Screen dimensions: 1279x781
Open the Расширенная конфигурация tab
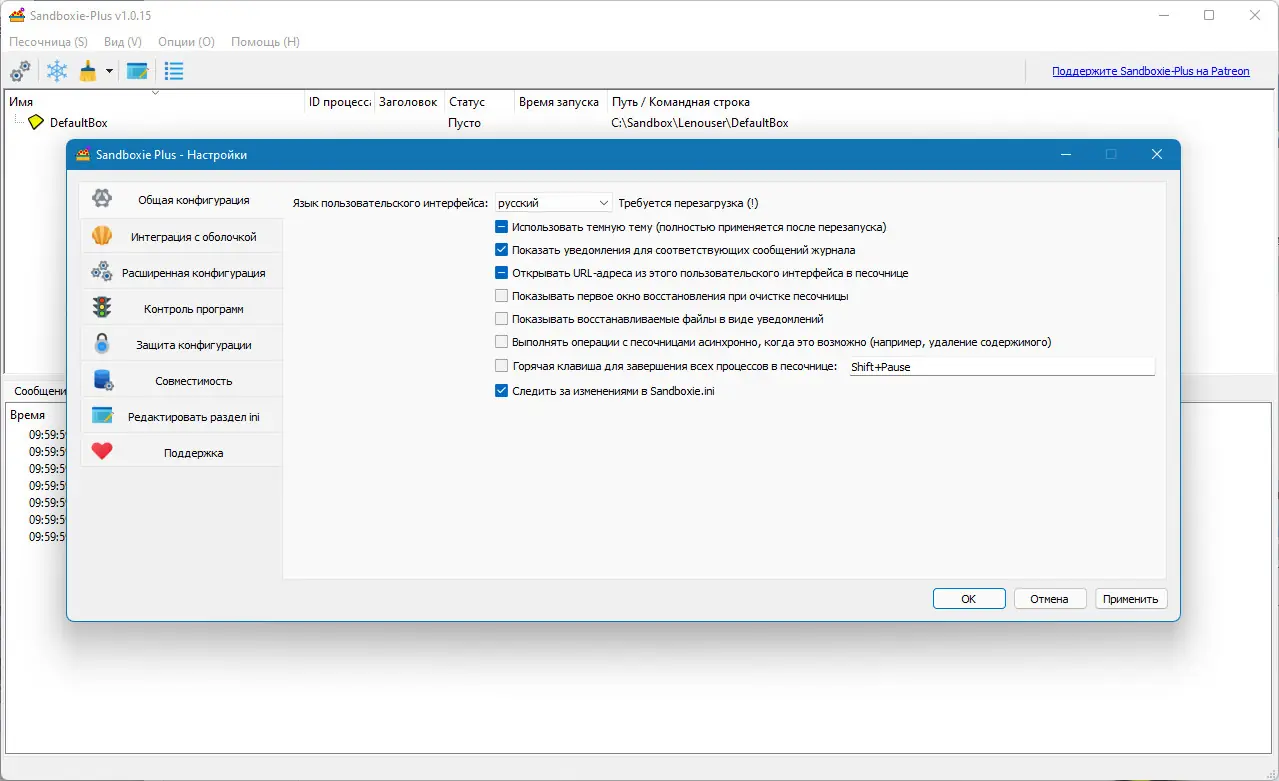pyautogui.click(x=181, y=273)
